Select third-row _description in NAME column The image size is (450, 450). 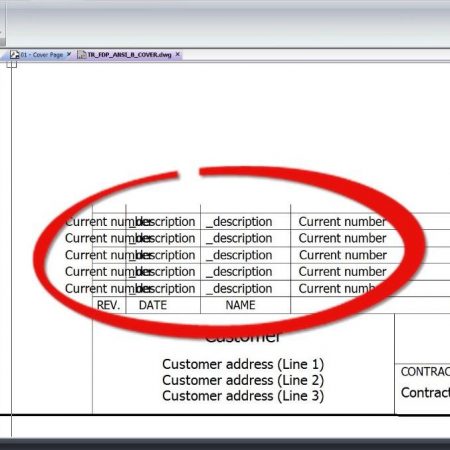[239, 255]
